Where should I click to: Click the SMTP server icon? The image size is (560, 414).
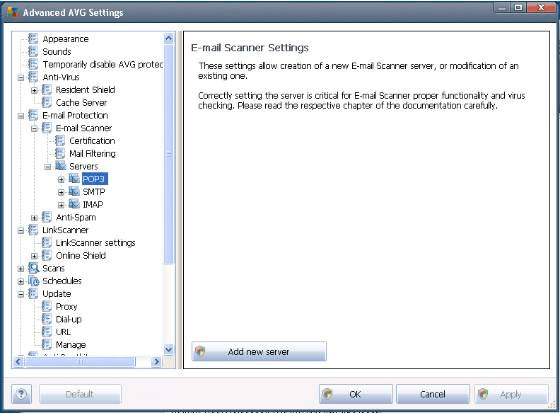click(74, 191)
